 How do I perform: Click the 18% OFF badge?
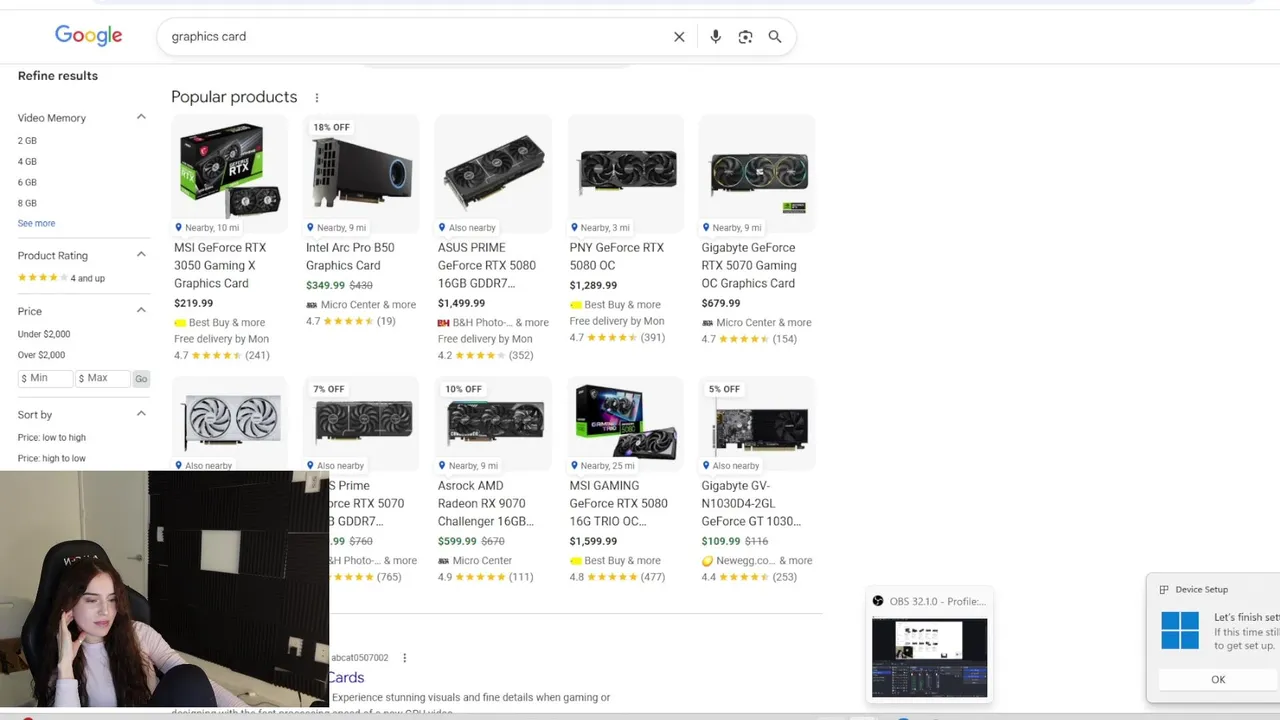pos(331,128)
